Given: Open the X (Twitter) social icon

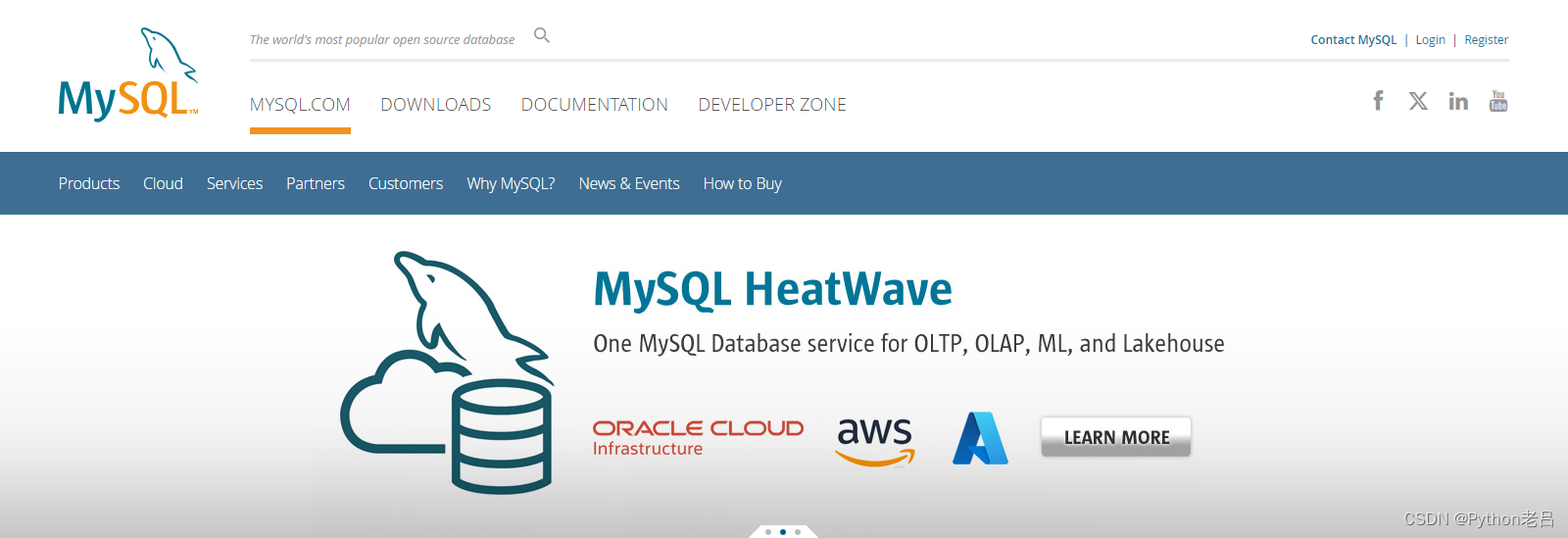Looking at the screenshot, I should [x=1418, y=101].
